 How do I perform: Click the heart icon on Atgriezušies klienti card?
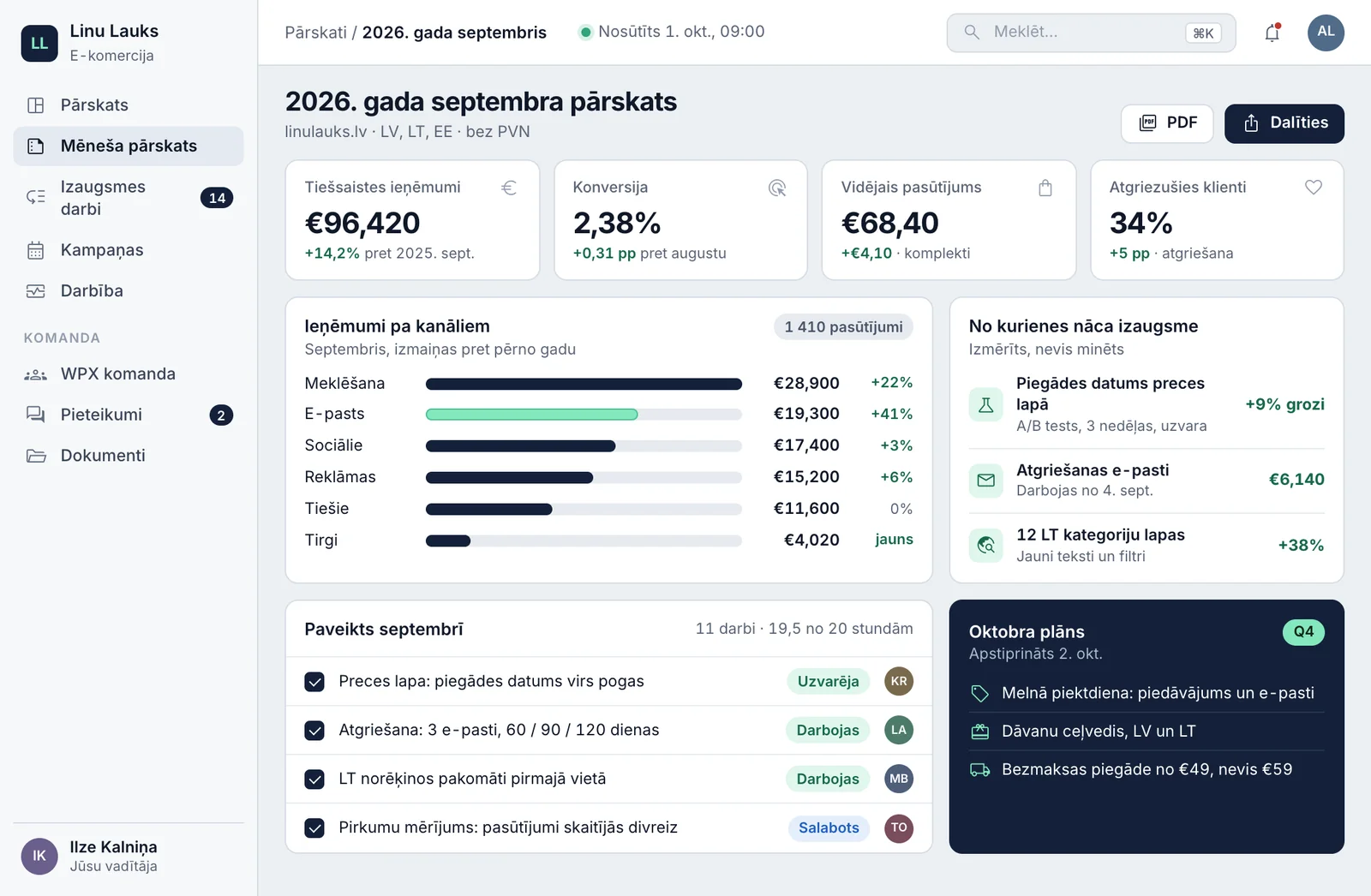(x=1314, y=187)
